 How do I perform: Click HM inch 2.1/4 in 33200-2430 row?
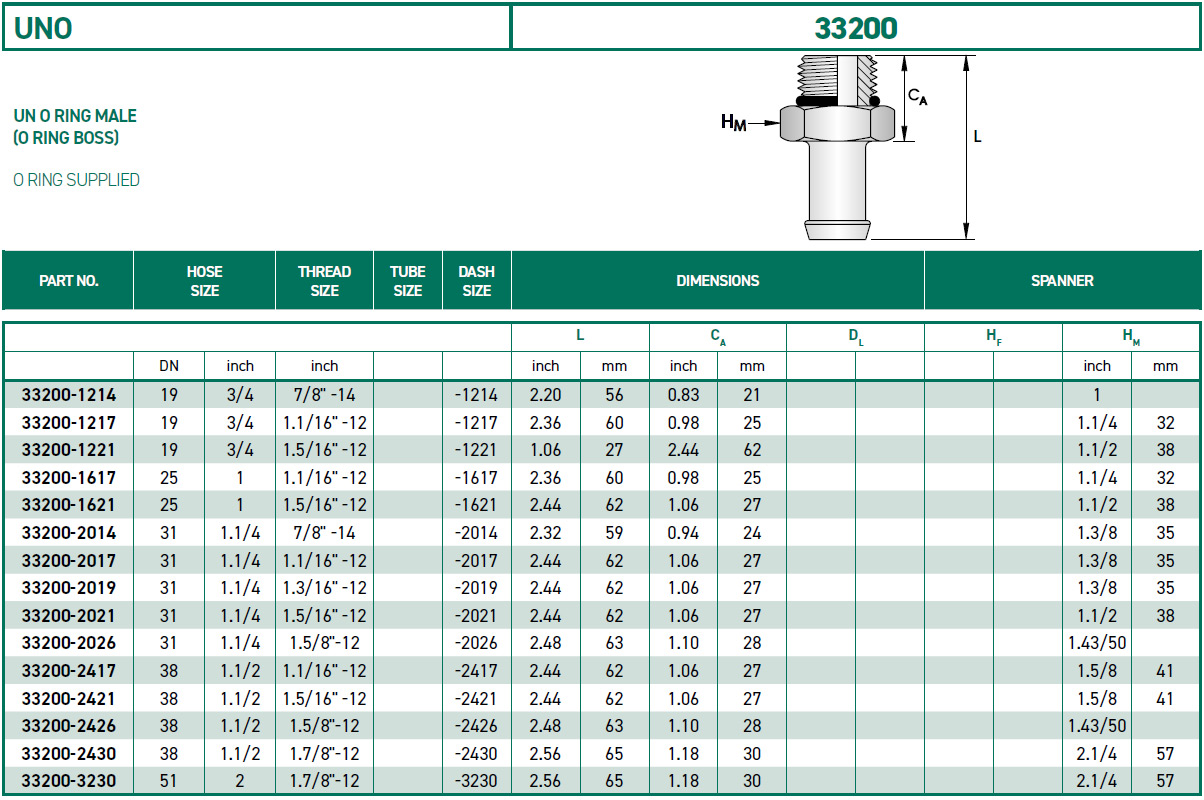coord(1097,753)
